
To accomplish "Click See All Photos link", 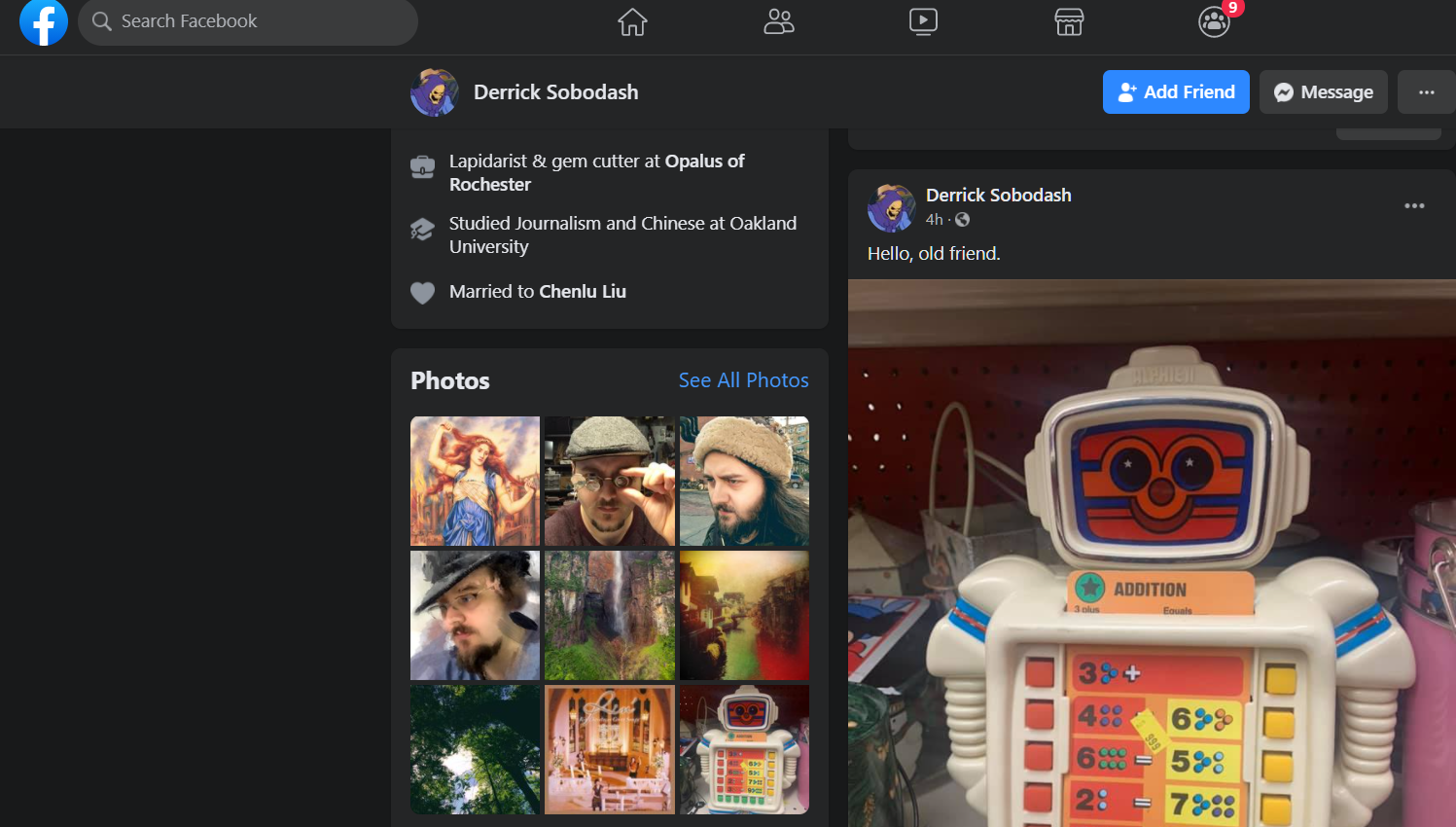I will tap(744, 380).
